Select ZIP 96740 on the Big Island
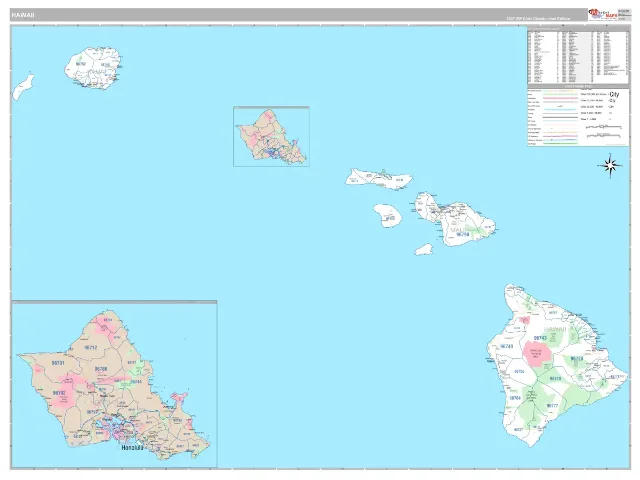This screenshot has height=480, width=640. click(507, 346)
